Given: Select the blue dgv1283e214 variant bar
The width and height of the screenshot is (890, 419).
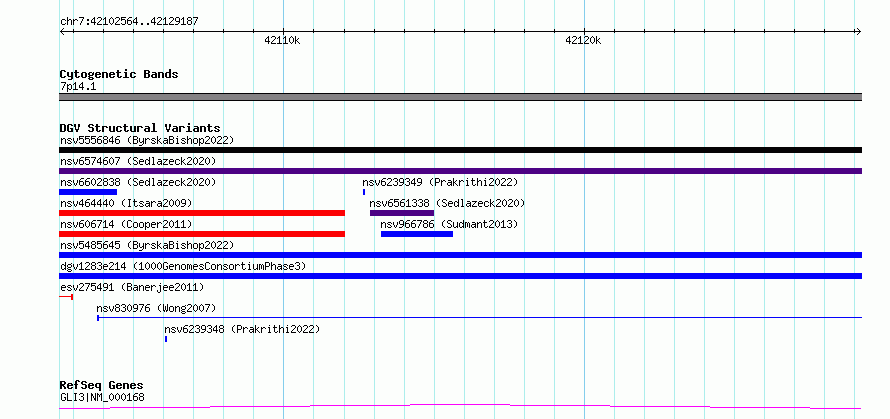Looking at the screenshot, I should click(x=460, y=276).
